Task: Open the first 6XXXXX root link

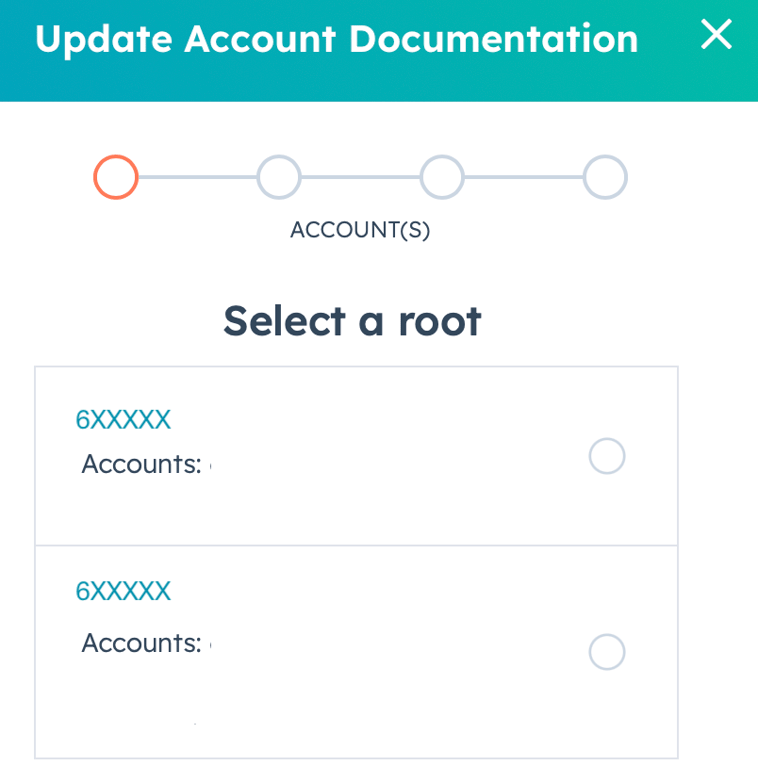Action: coord(123,420)
